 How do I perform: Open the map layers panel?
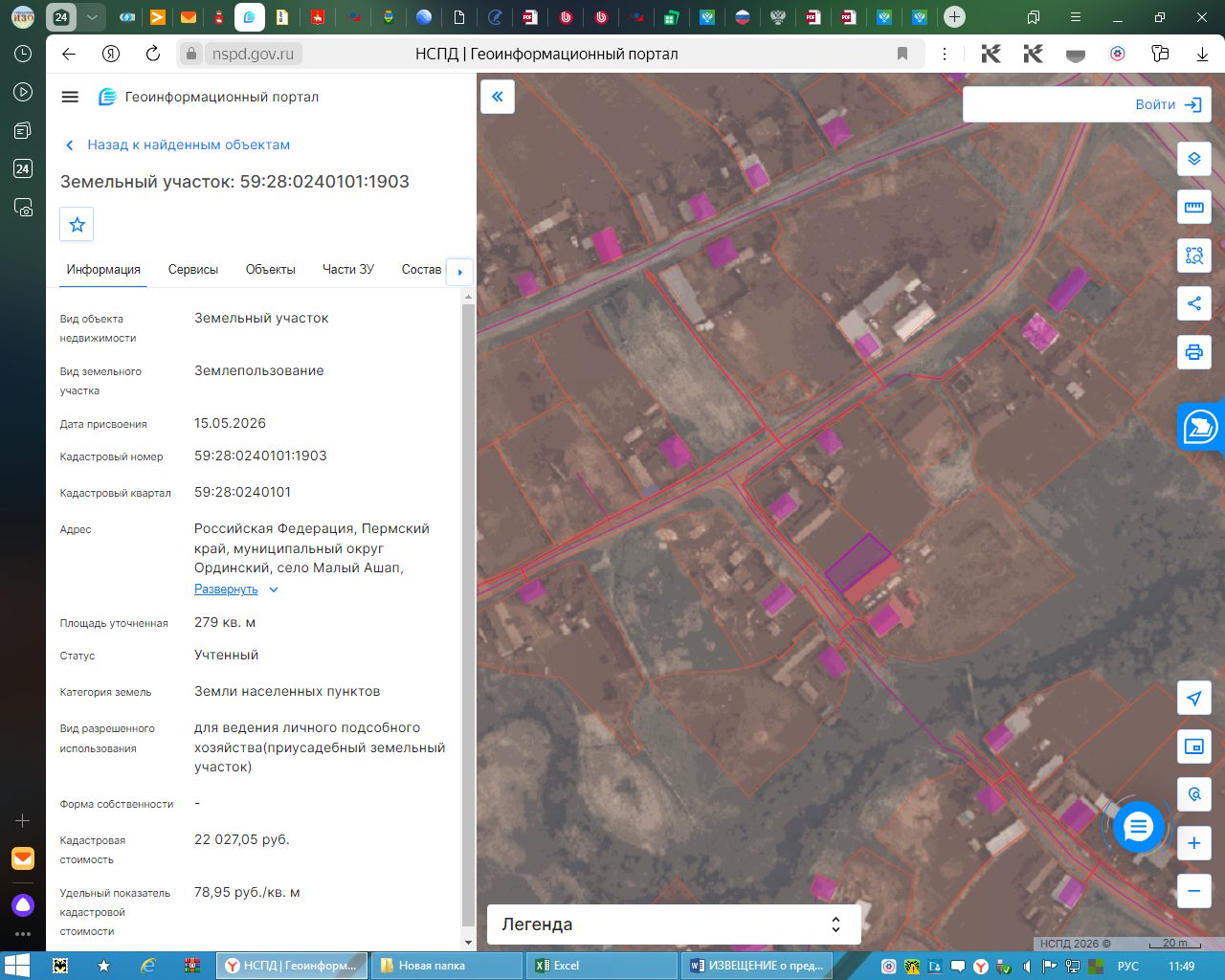[1193, 159]
